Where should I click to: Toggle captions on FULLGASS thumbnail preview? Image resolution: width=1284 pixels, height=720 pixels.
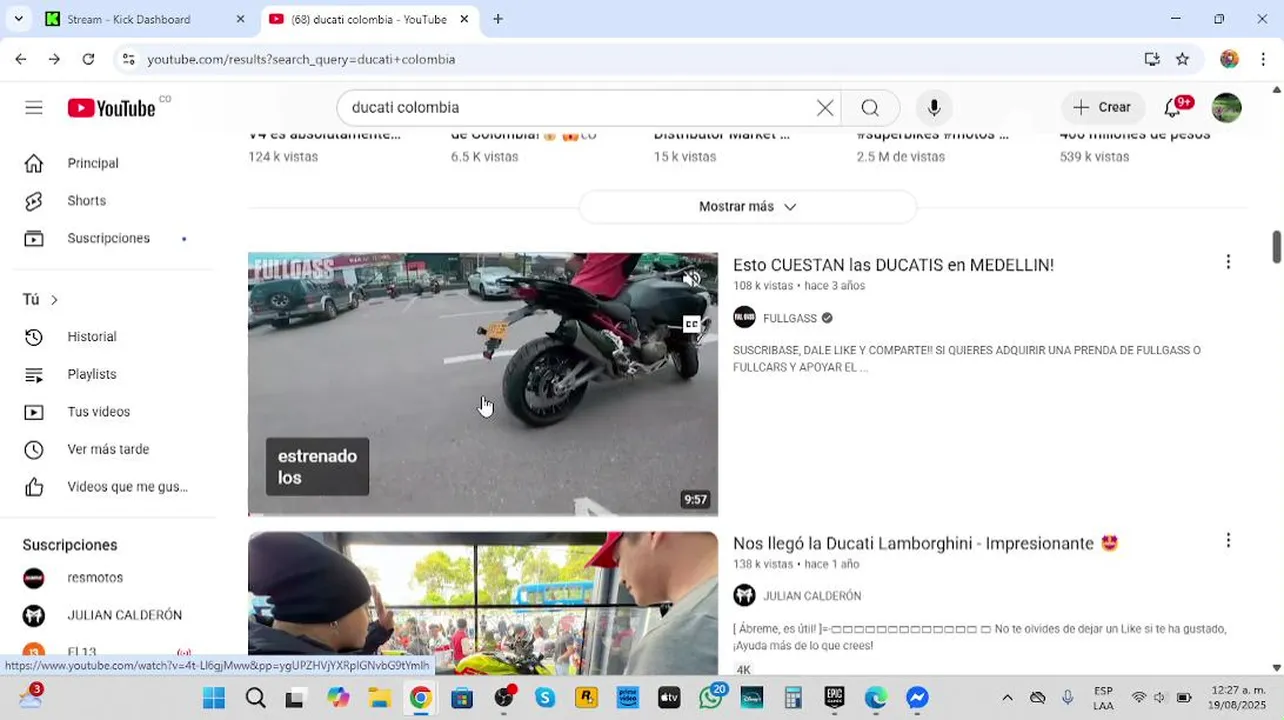tap(692, 323)
